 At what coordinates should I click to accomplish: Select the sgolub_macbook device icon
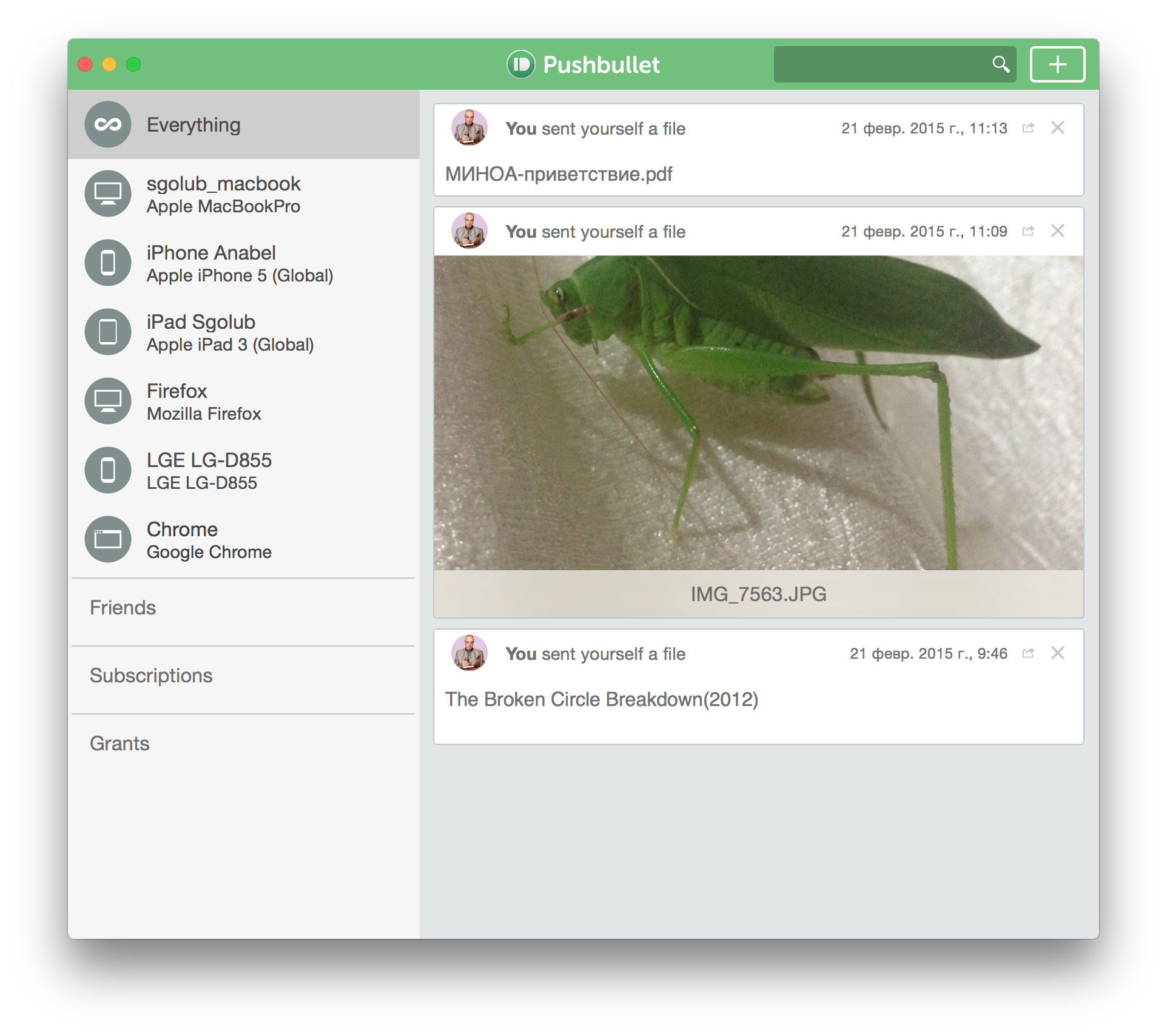point(108,193)
